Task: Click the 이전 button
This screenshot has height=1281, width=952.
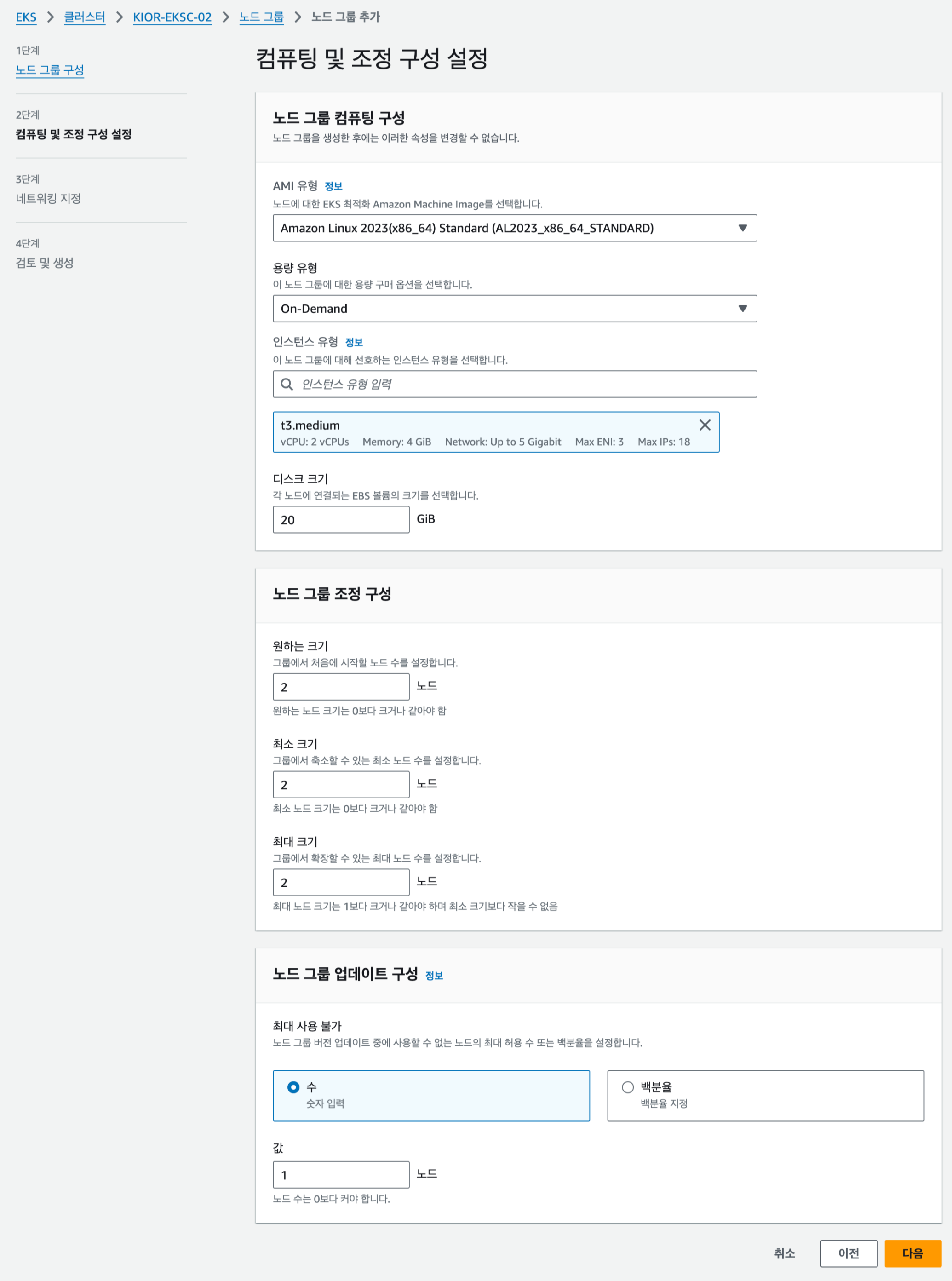Action: [848, 1253]
